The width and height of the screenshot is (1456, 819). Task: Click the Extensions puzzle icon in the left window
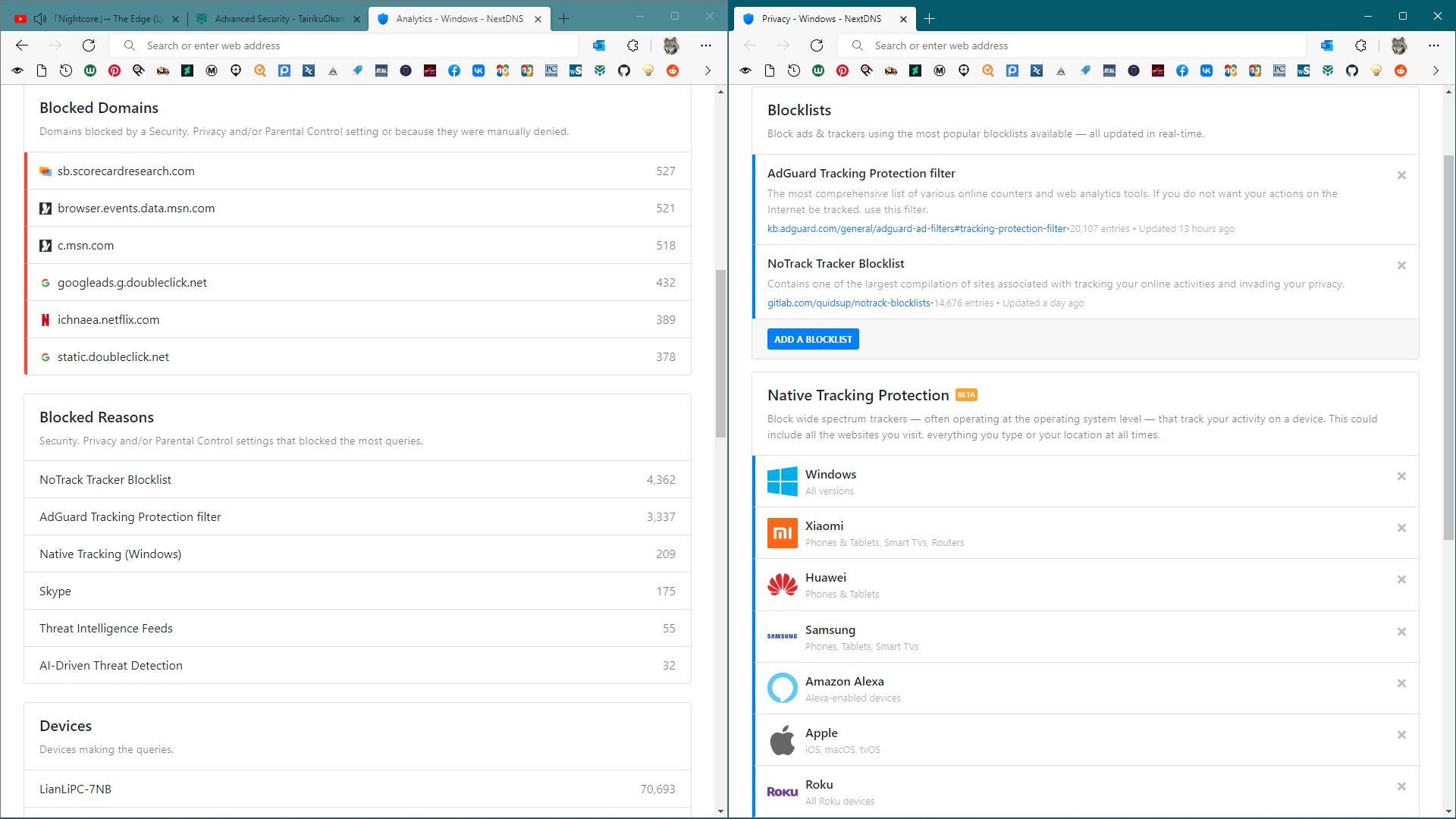pos(632,45)
